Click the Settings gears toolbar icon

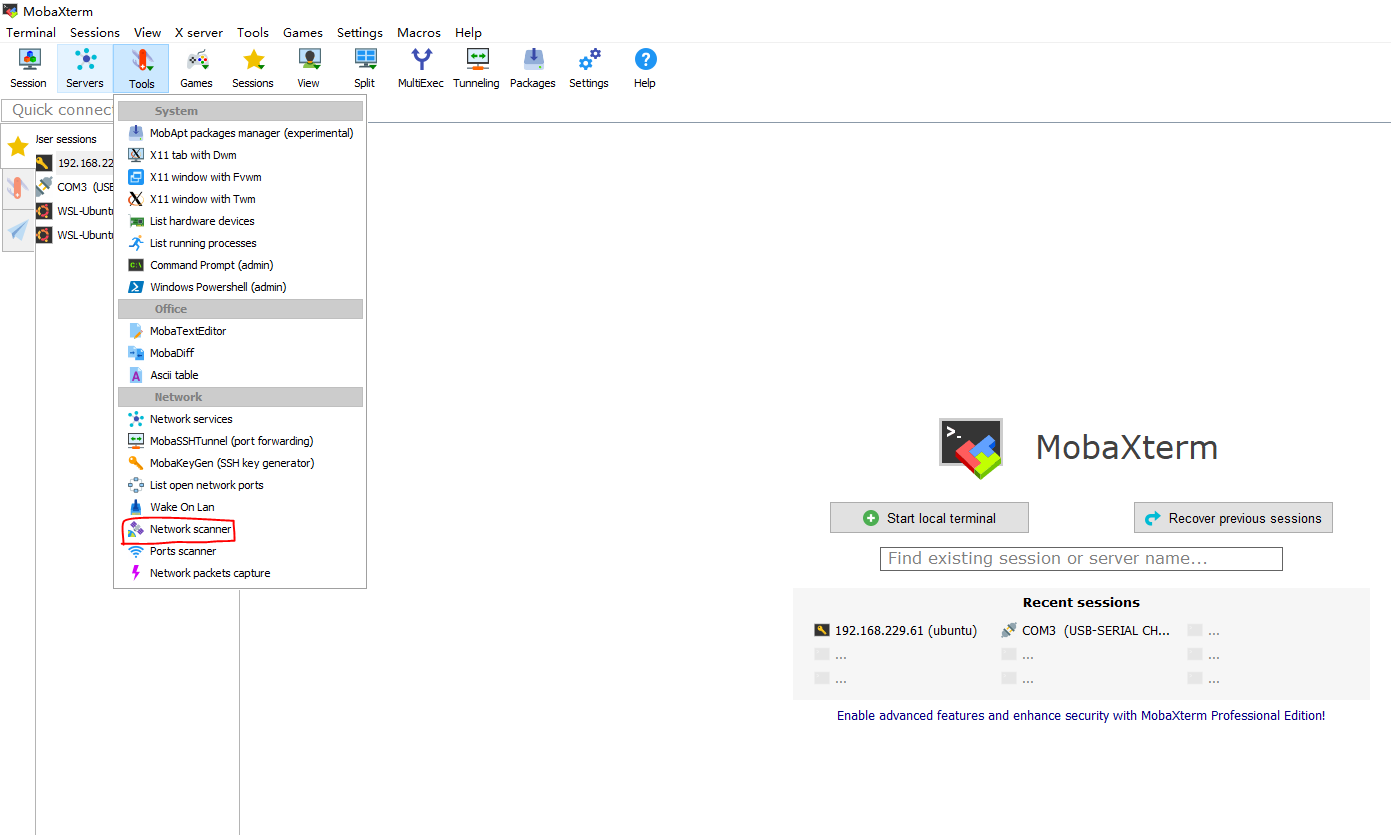pos(589,69)
